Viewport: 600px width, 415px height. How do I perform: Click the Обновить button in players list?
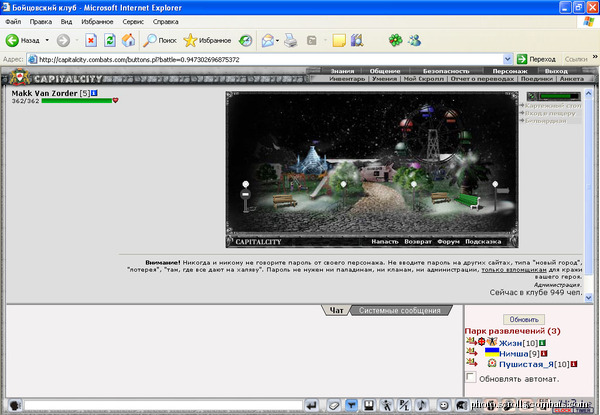point(524,319)
